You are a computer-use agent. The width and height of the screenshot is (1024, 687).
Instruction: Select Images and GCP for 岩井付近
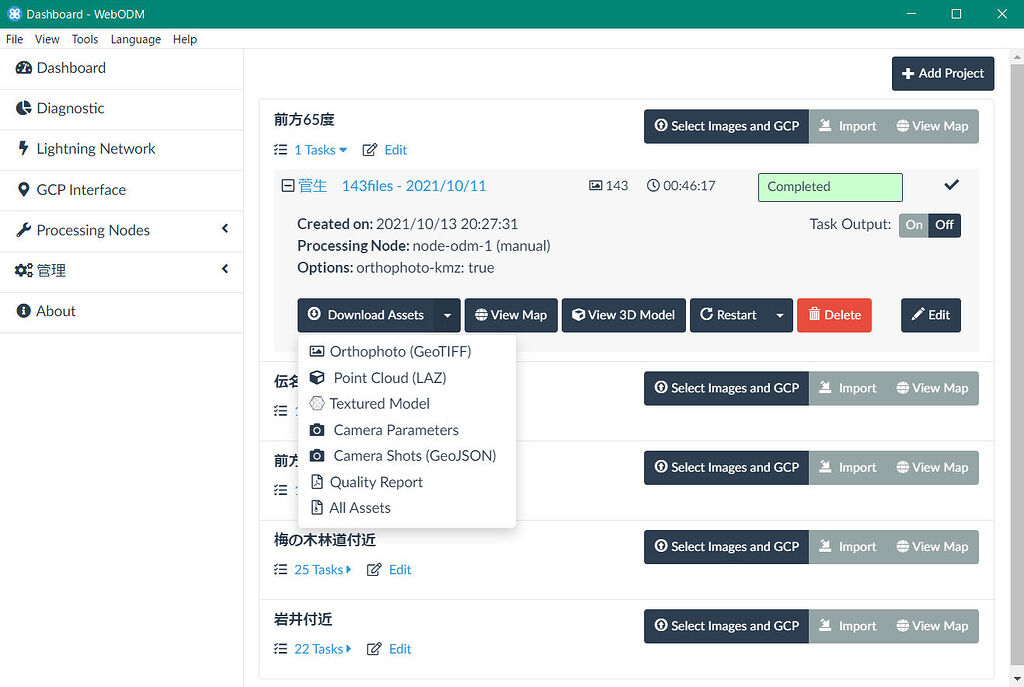point(726,626)
